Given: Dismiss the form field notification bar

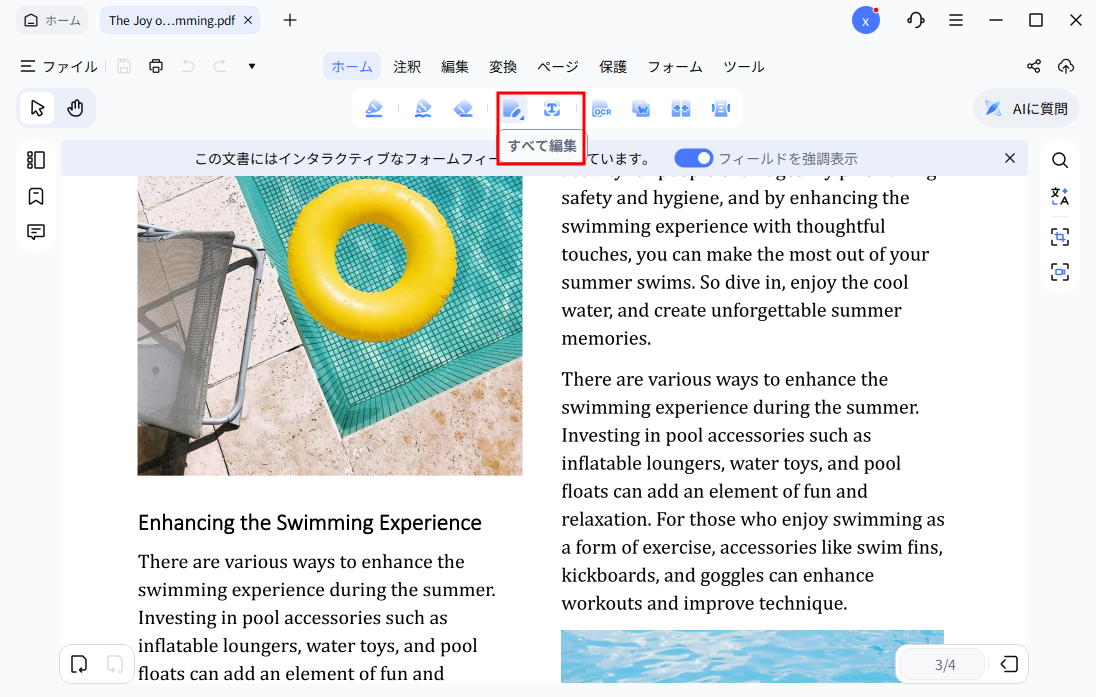Looking at the screenshot, I should tap(1010, 158).
